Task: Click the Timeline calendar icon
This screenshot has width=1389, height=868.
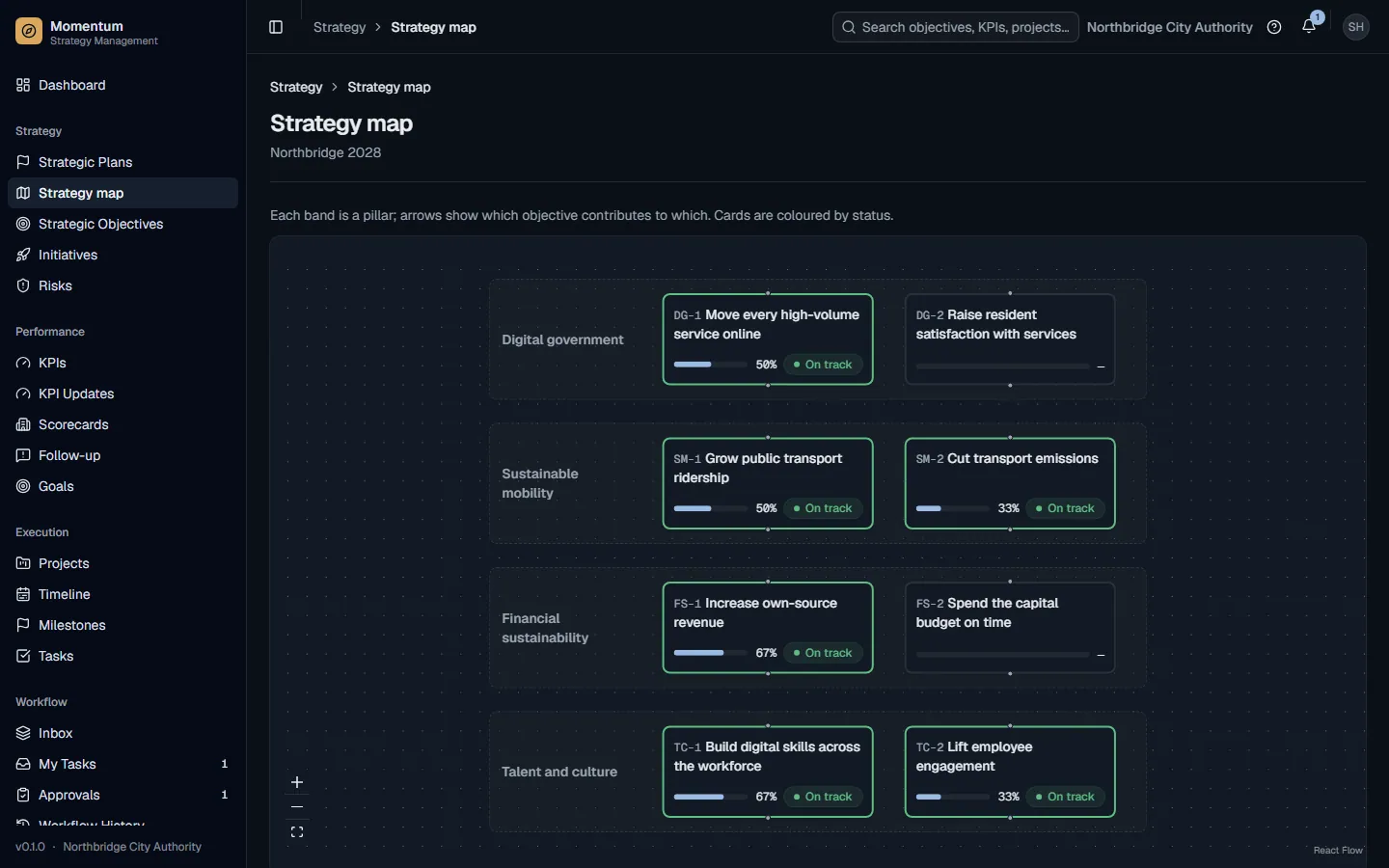Action: 23,594
